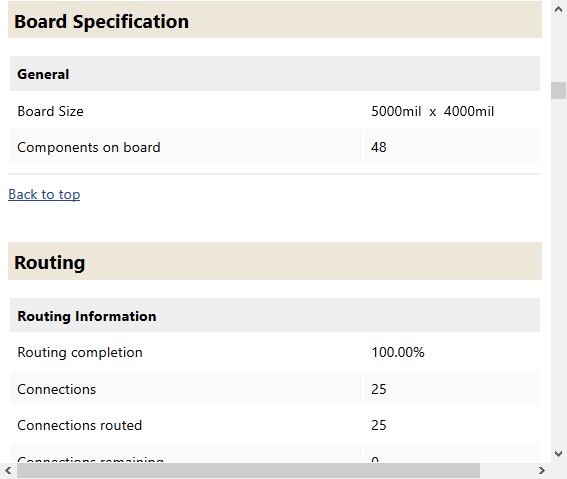This screenshot has height=479, width=567.
Task: Click the Components on board label
Action: pyautogui.click(x=89, y=147)
